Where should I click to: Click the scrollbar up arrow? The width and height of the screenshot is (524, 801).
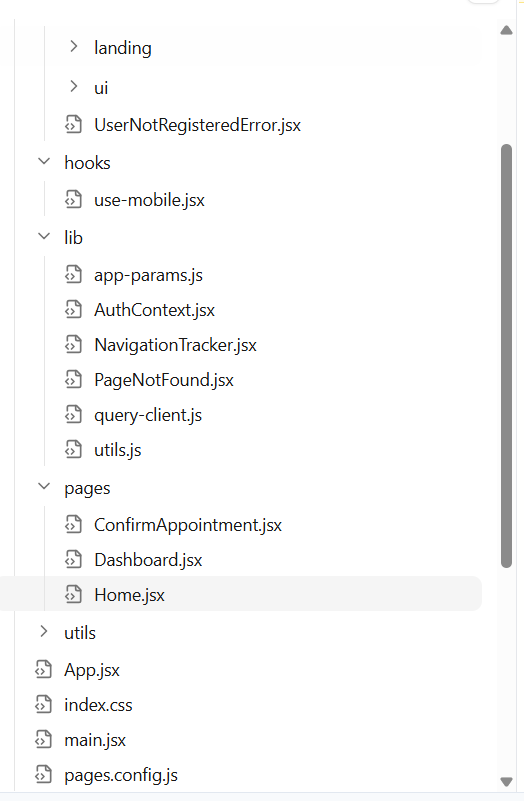click(x=507, y=30)
